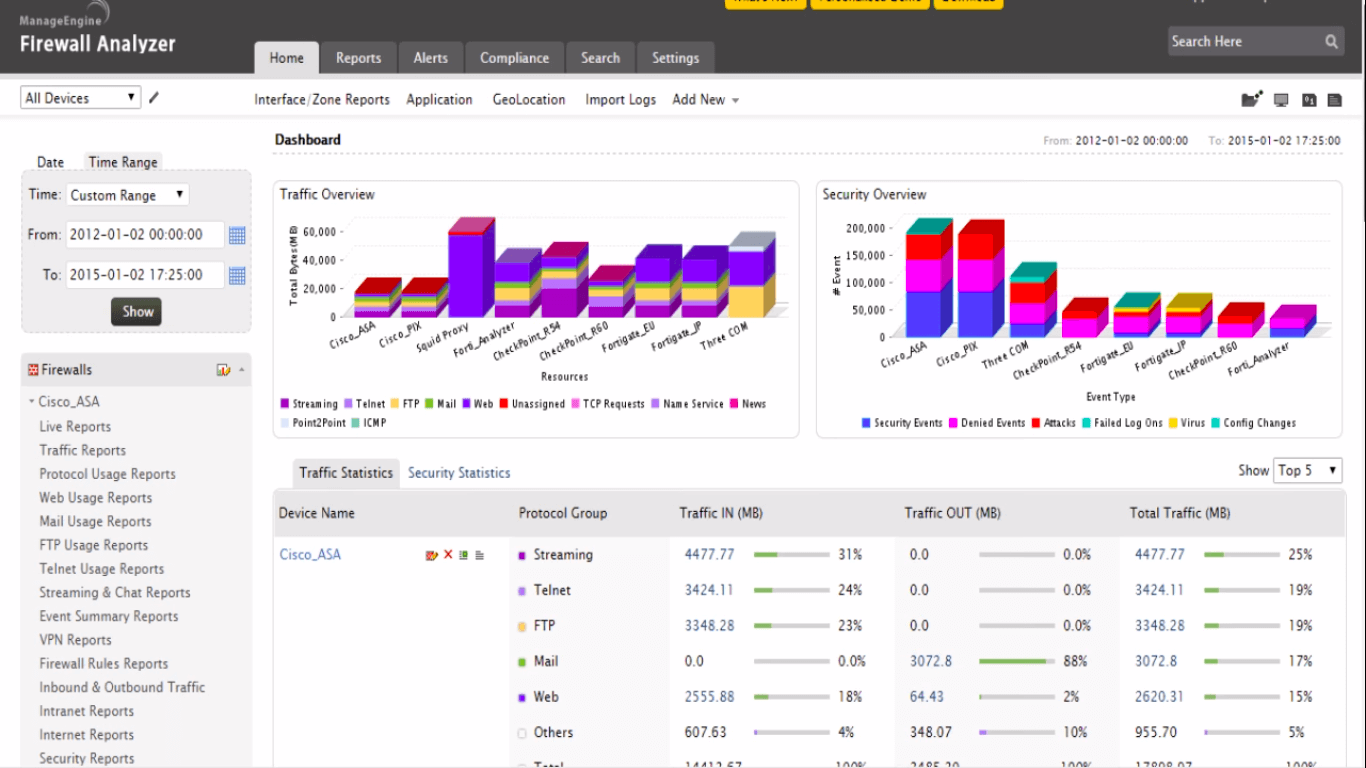Click the Squid Proxy bar in Traffic Overview
Screen dimensions: 1366x768
tap(471, 268)
